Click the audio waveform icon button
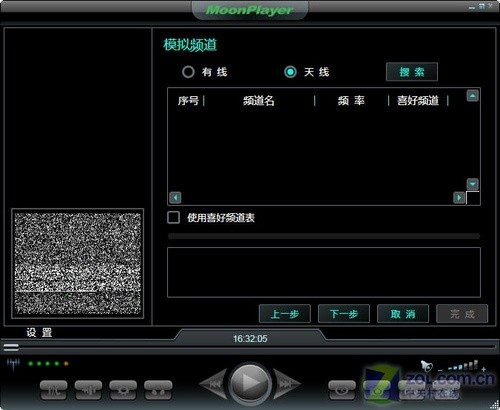This screenshot has height=410, width=500. click(88, 390)
